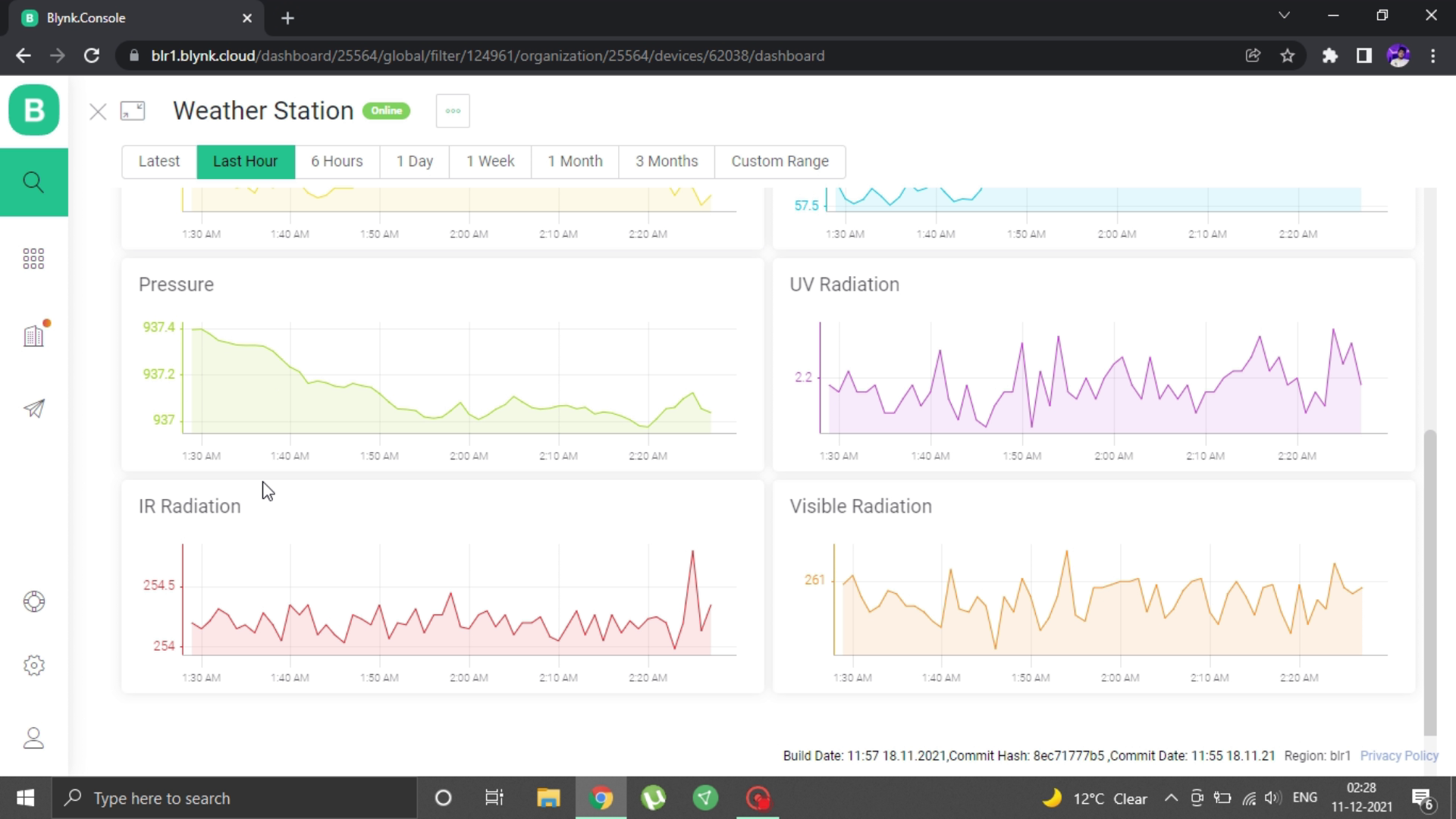Click the paper plane icon in the sidebar
The width and height of the screenshot is (1456, 819).
(33, 409)
